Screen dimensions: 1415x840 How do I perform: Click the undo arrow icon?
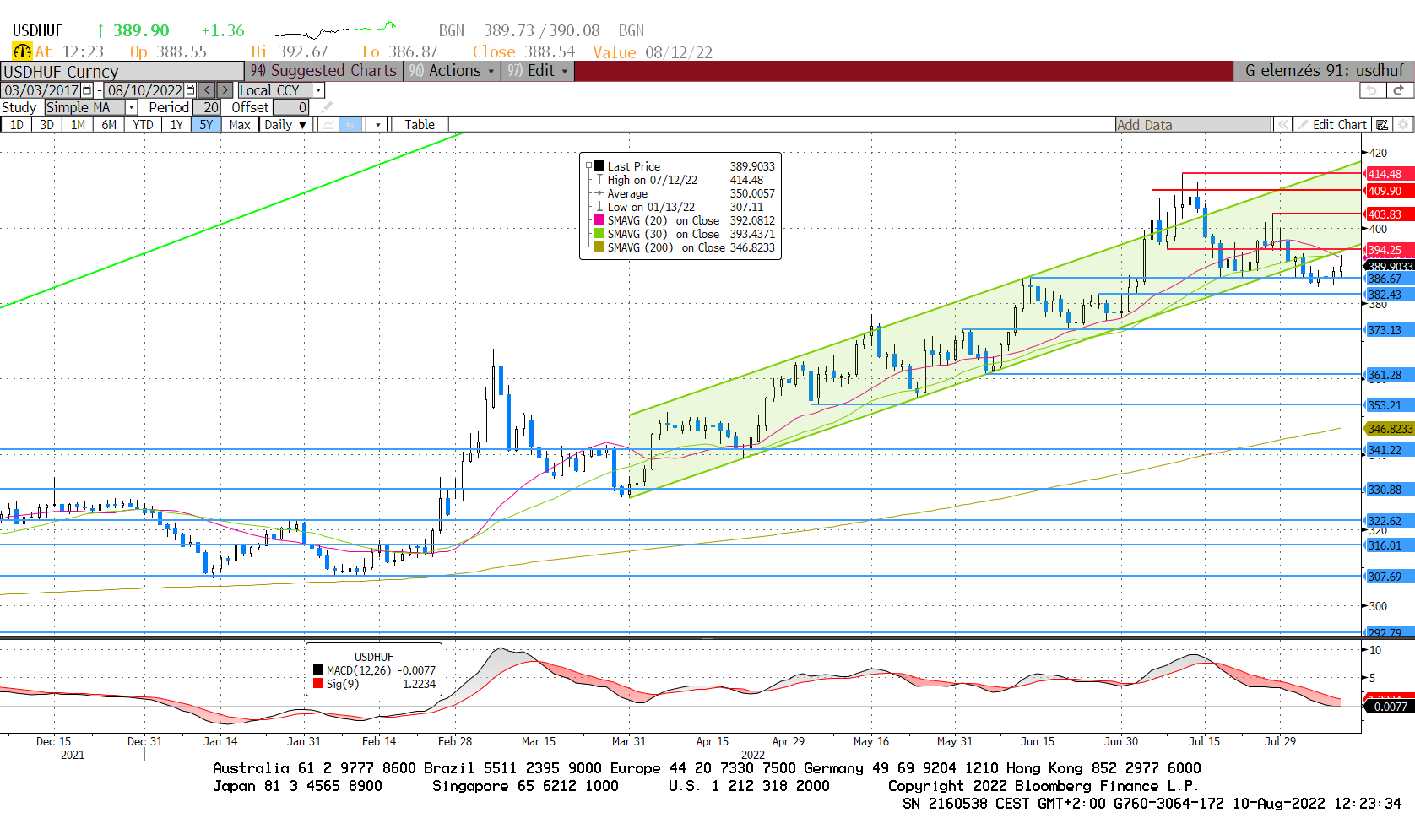pos(1373,90)
